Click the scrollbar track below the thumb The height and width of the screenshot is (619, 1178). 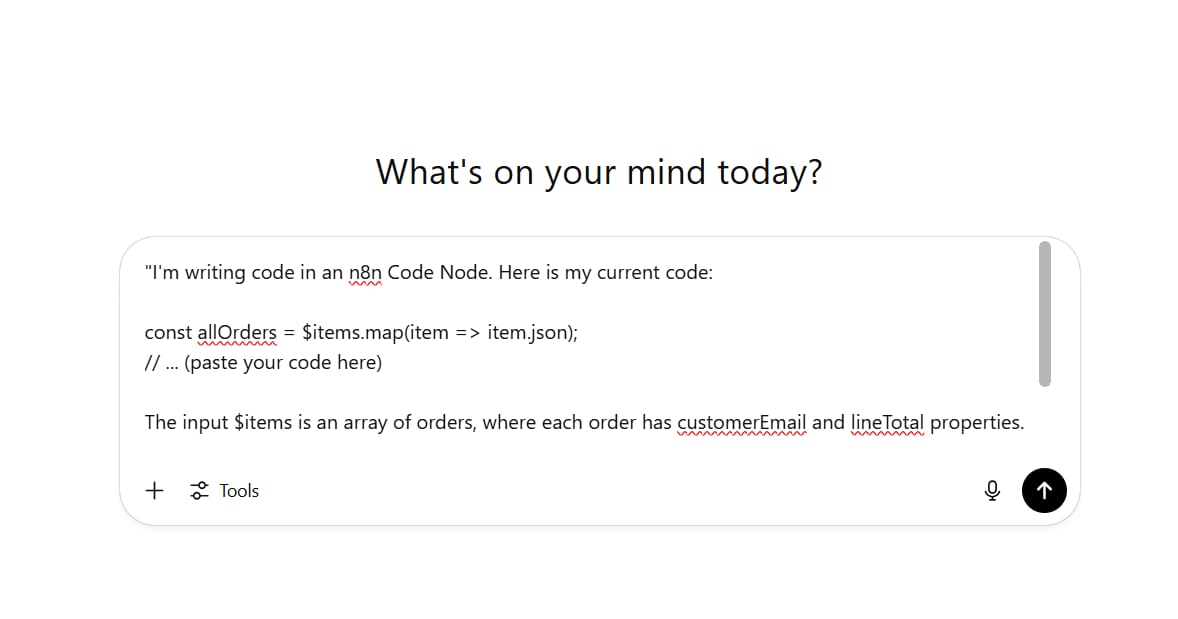pos(1044,421)
